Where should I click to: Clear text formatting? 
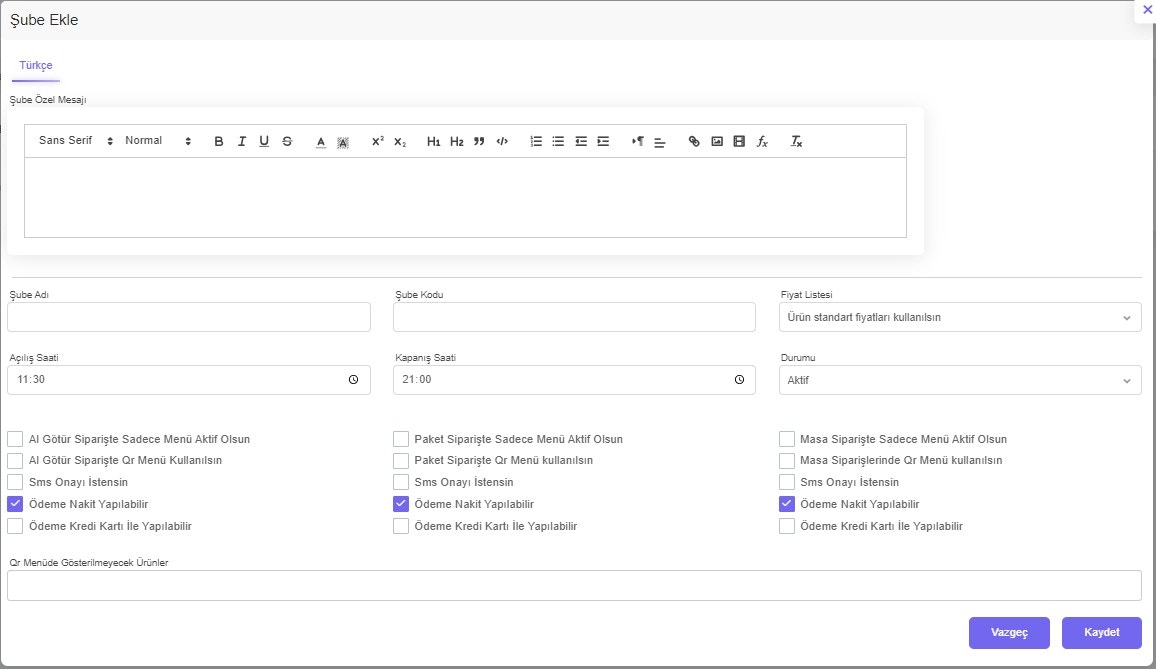796,142
